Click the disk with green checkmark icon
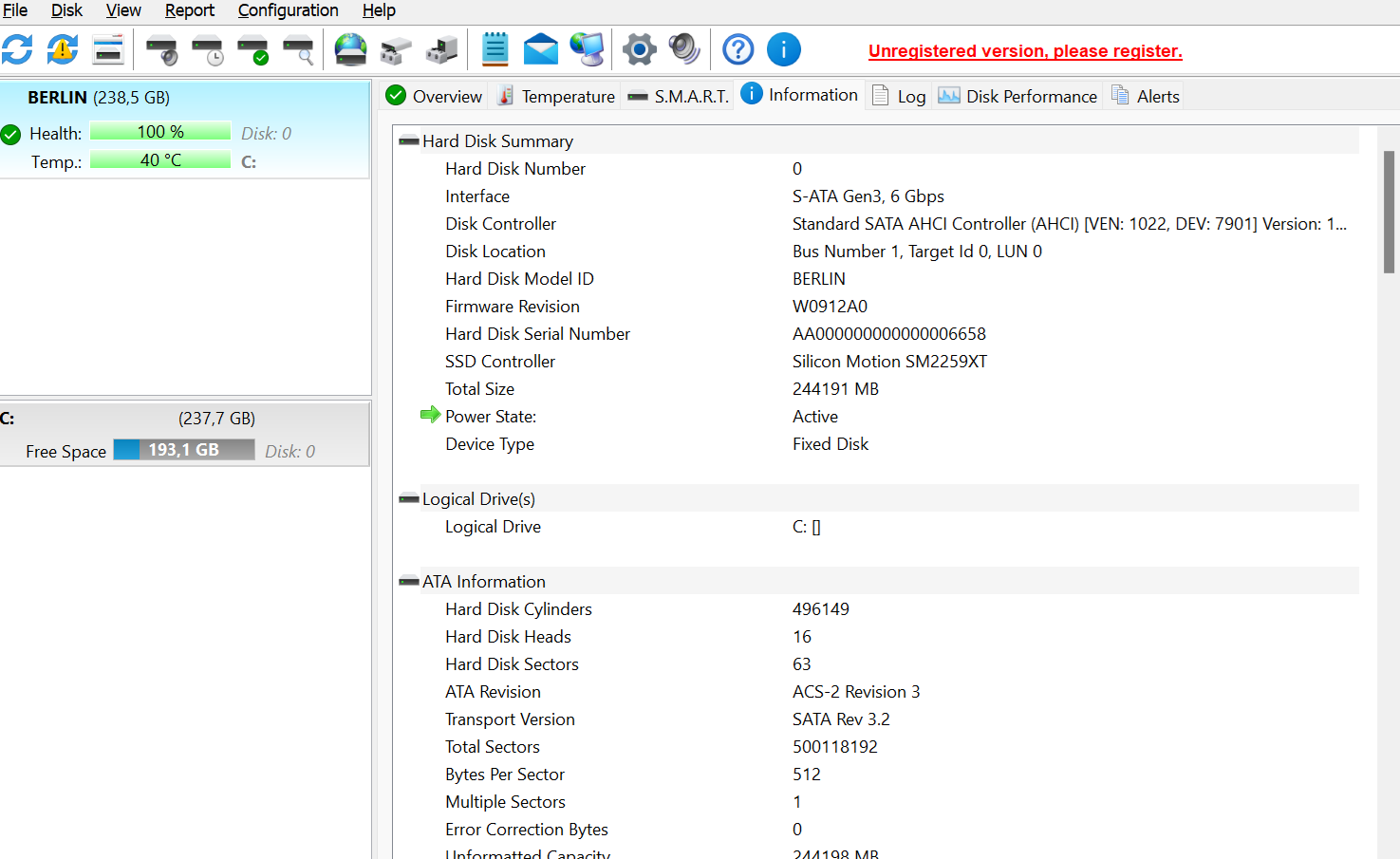This screenshot has height=859, width=1400. [x=252, y=49]
